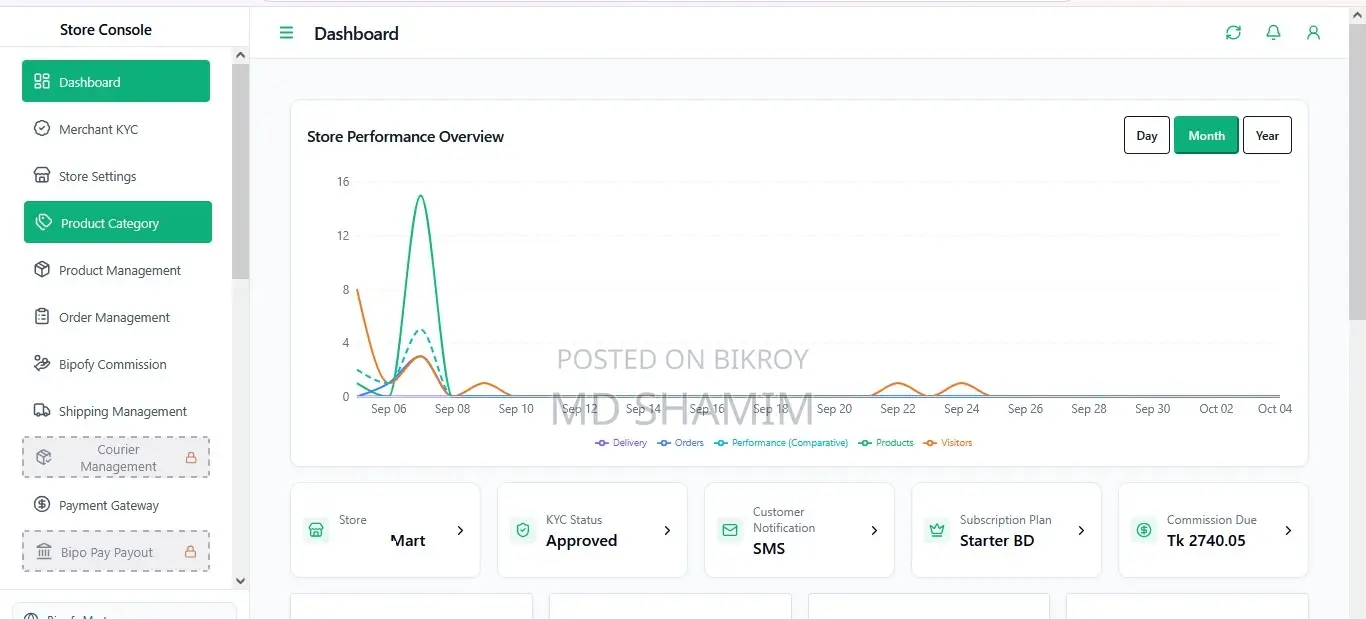The image size is (1366, 619).
Task: Click the Courier Management lock icon
Action: (x=190, y=458)
